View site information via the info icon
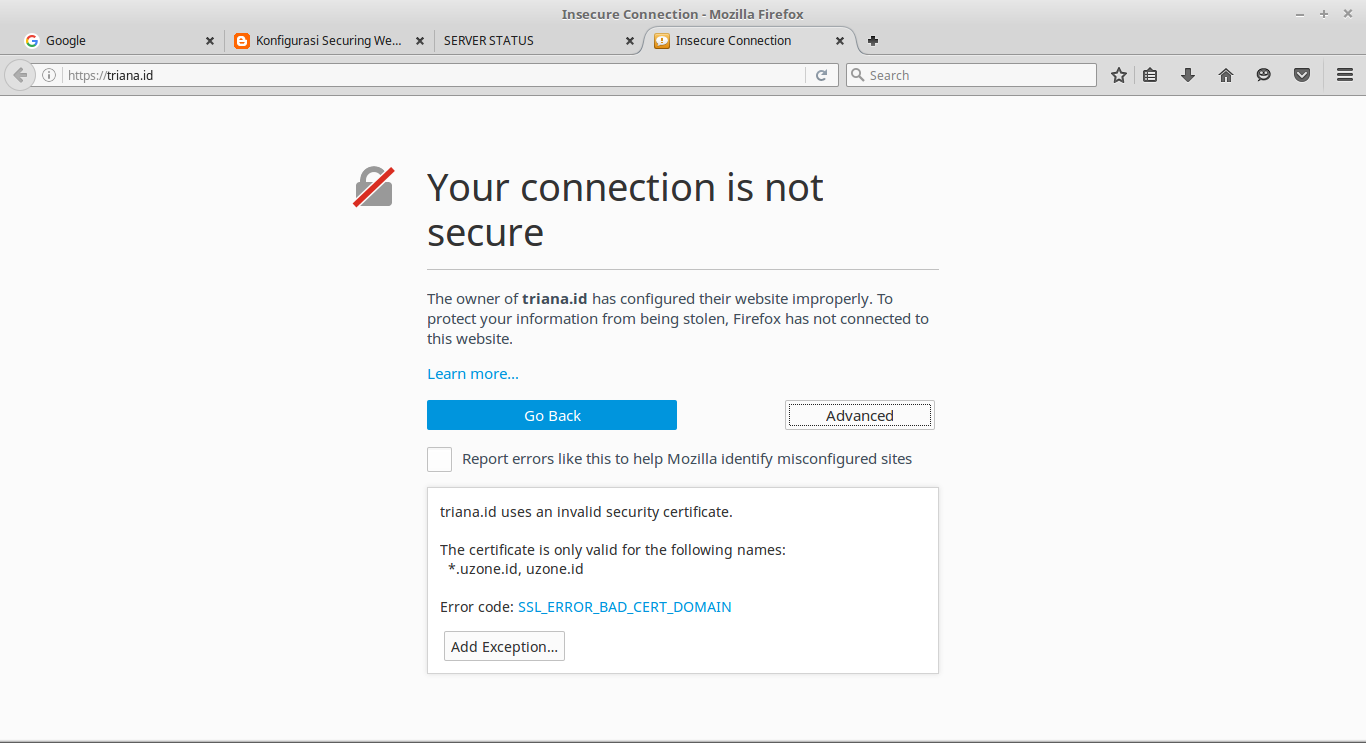 [x=48, y=74]
